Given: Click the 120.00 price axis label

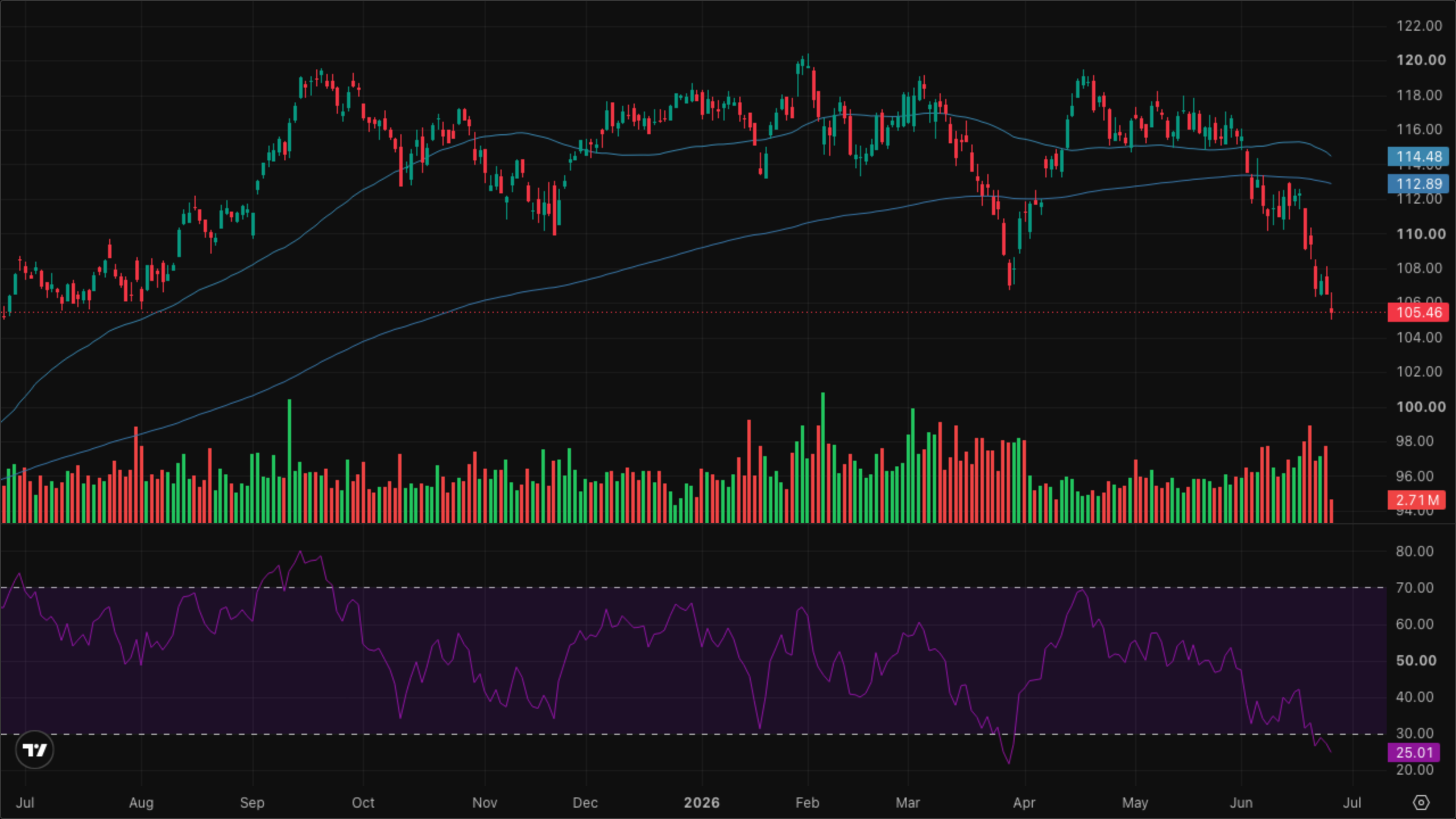Looking at the screenshot, I should click(x=1421, y=60).
